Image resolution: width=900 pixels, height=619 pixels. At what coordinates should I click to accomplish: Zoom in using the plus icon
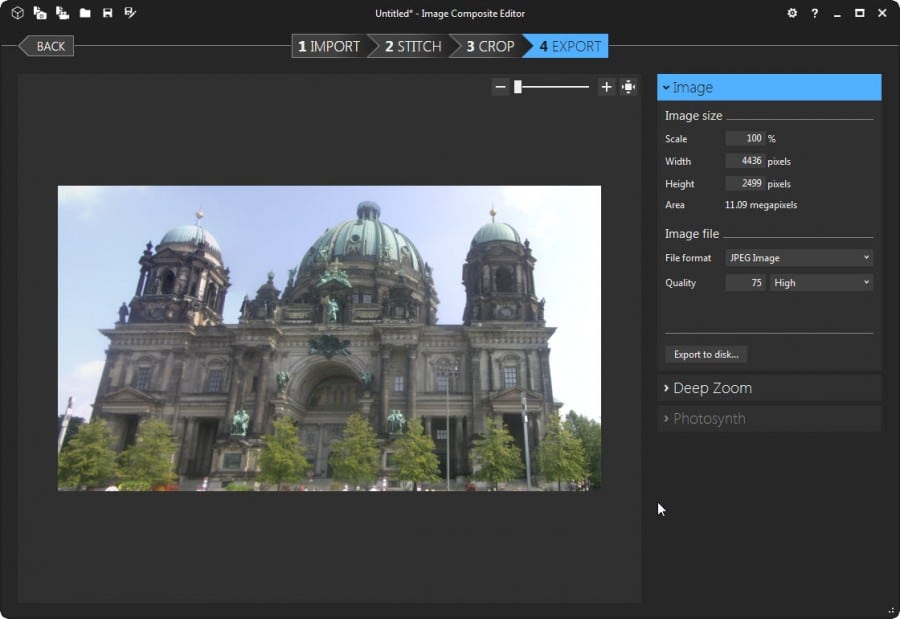pyautogui.click(x=606, y=87)
